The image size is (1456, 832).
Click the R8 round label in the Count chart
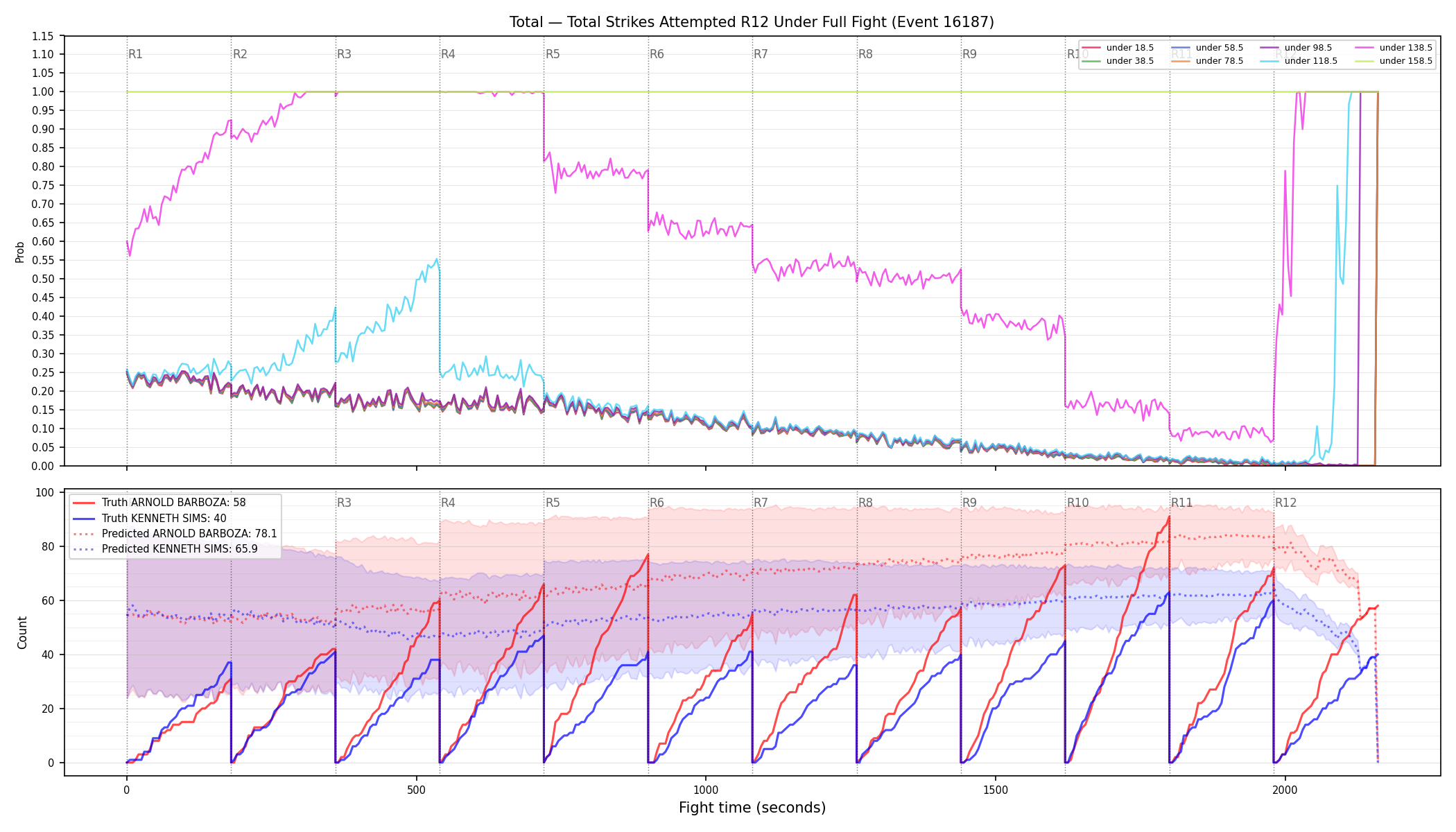[x=865, y=503]
